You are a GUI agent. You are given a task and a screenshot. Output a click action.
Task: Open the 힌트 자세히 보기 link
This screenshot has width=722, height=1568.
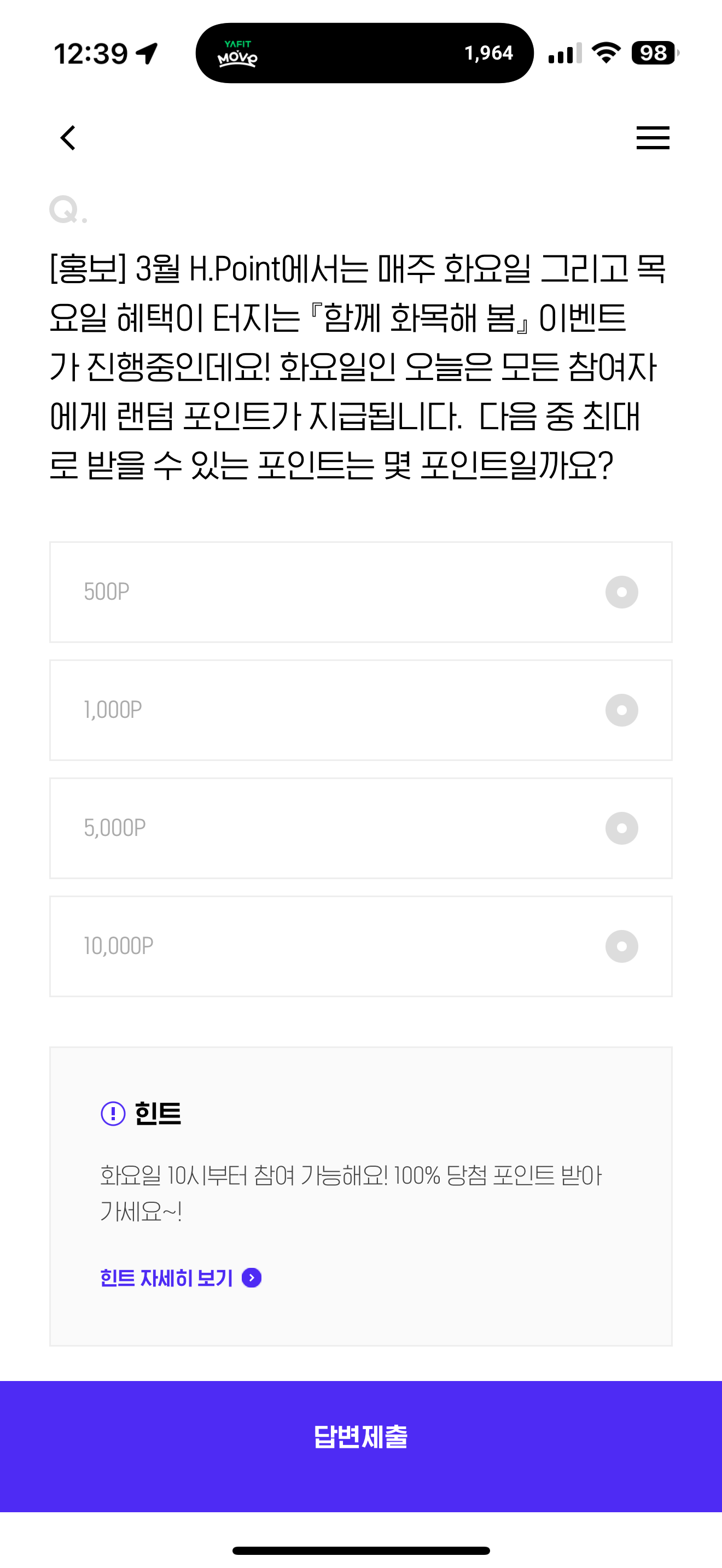click(x=166, y=1278)
